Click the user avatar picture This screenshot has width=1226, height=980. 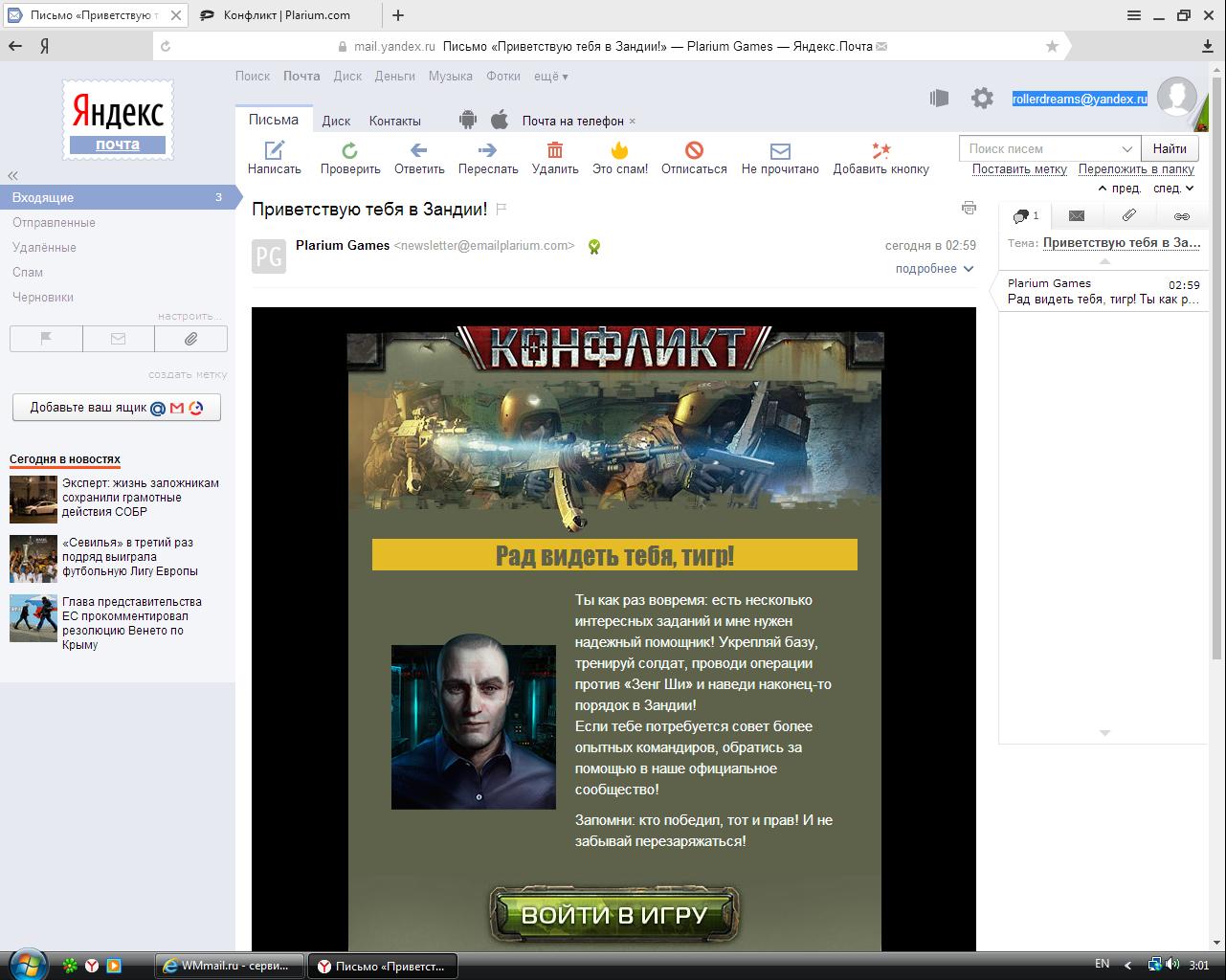tap(1177, 98)
